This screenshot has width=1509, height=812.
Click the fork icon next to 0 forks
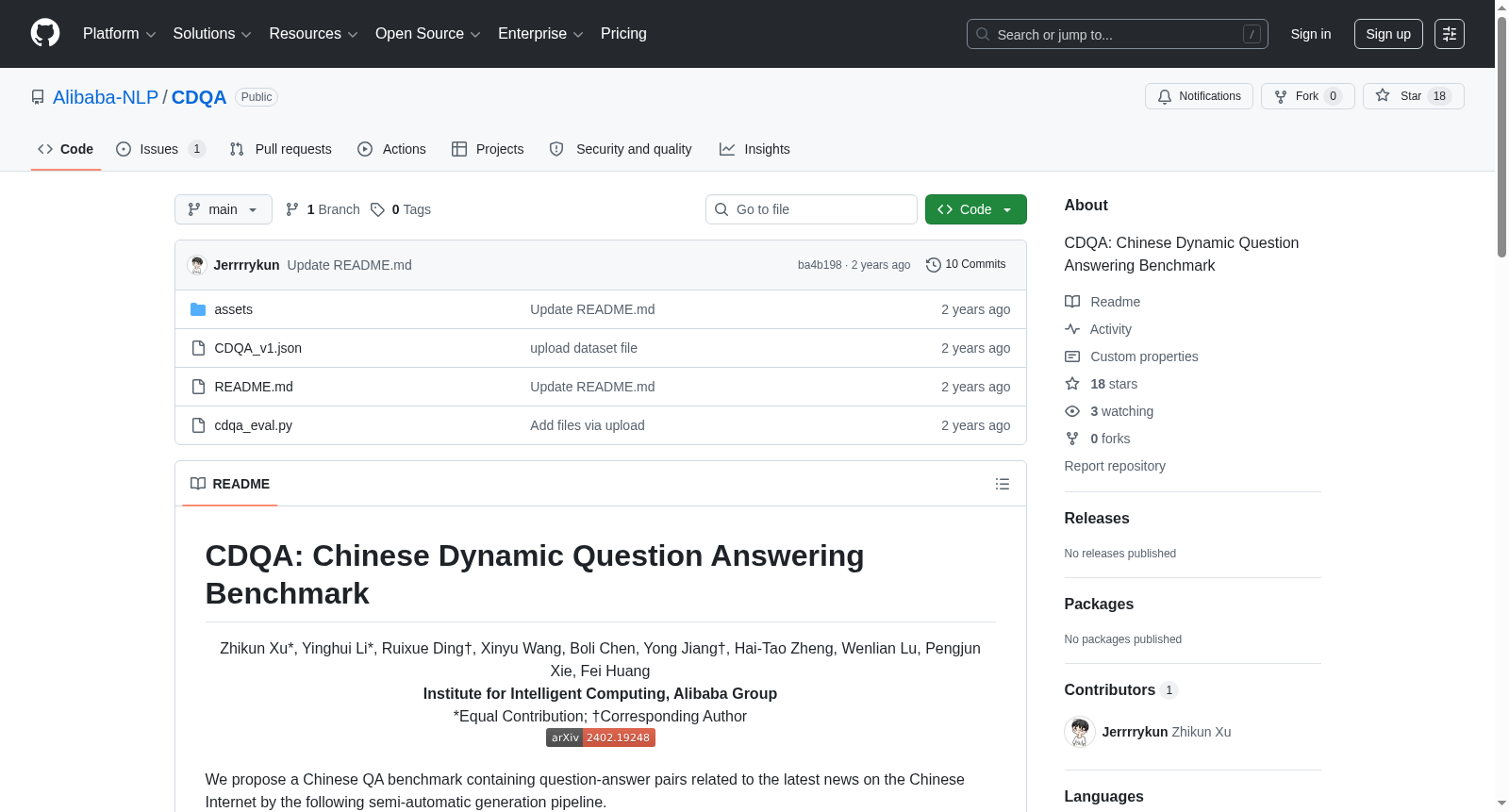[1072, 439]
